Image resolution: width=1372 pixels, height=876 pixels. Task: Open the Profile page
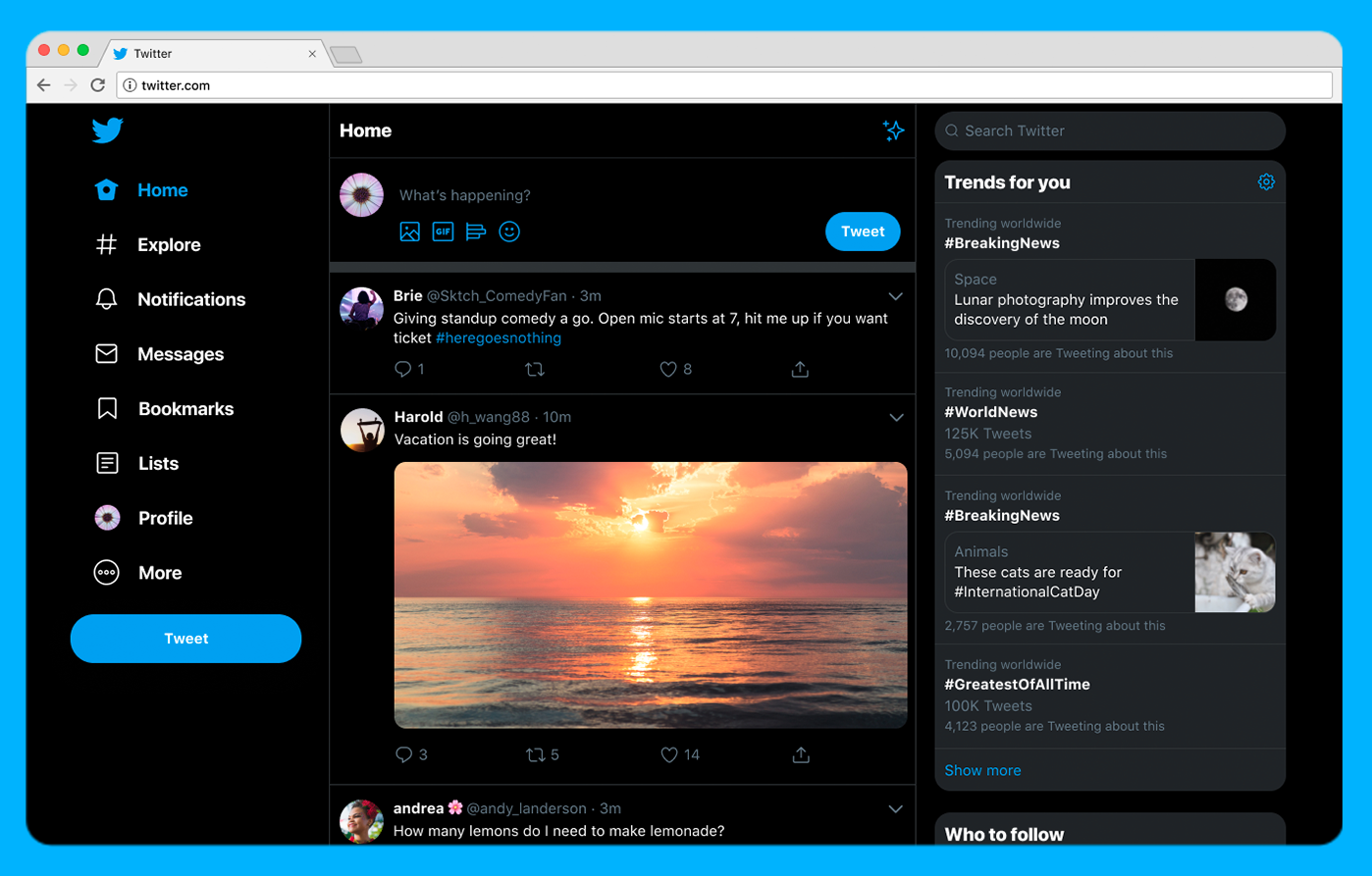[x=143, y=518]
